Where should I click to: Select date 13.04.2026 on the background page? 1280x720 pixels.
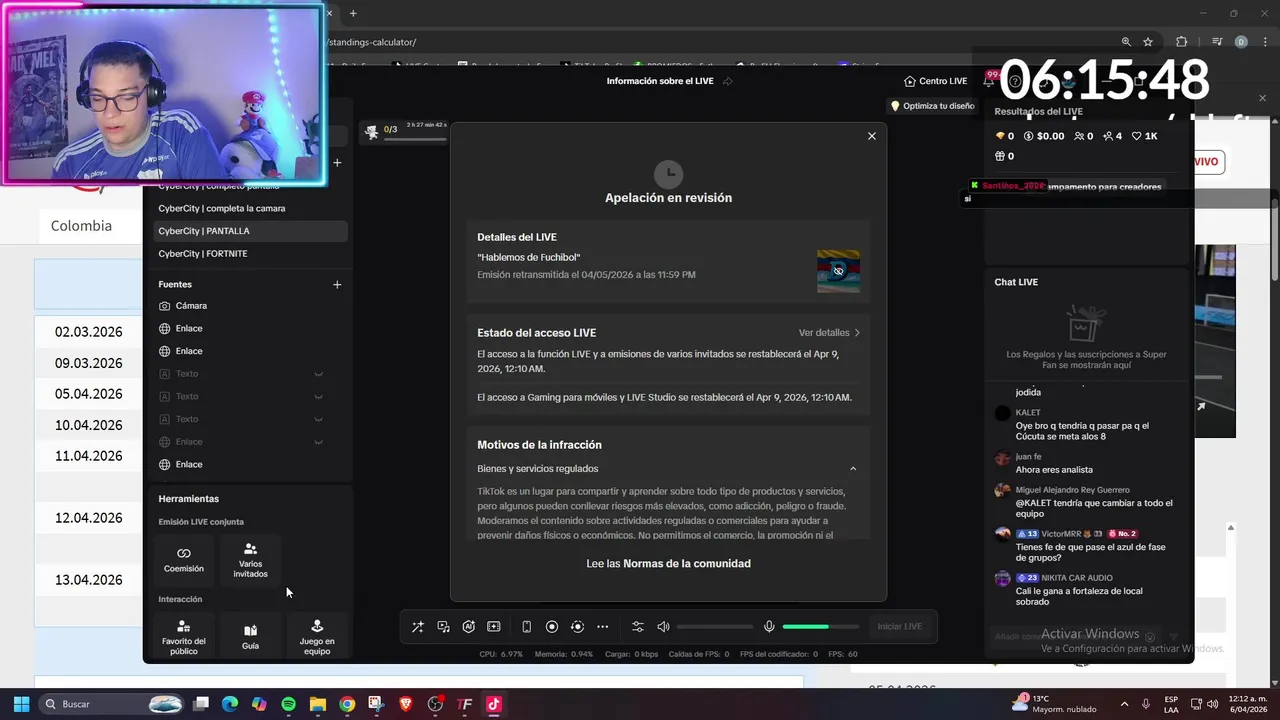point(89,580)
